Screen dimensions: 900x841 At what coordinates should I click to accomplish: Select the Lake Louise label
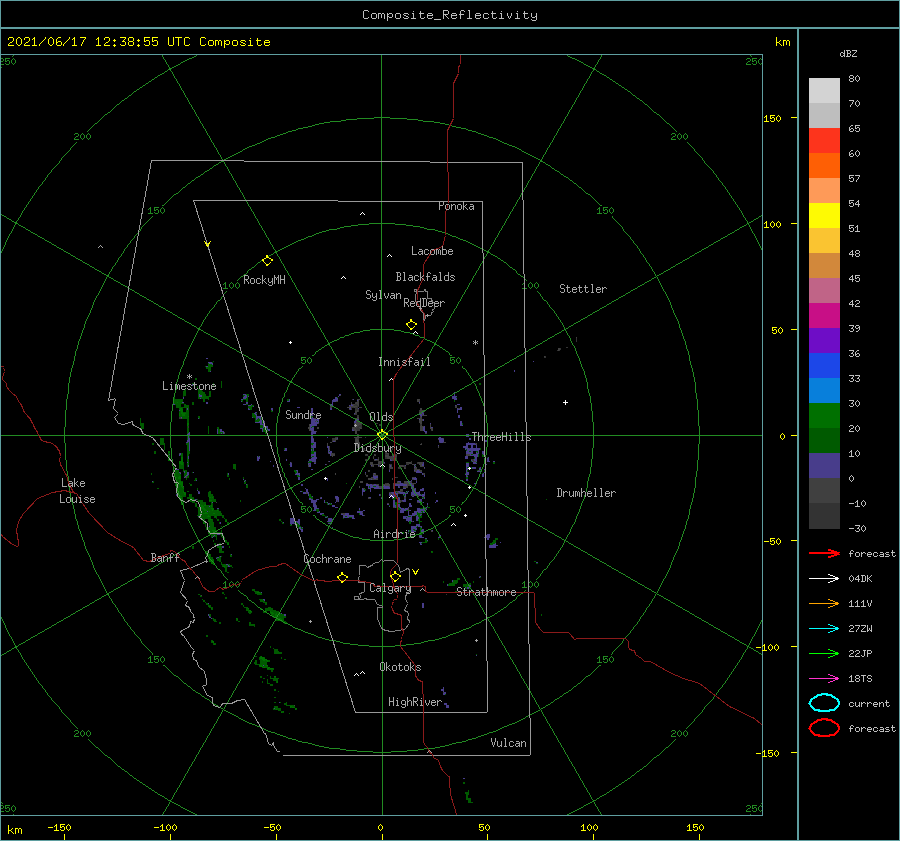click(x=77, y=491)
